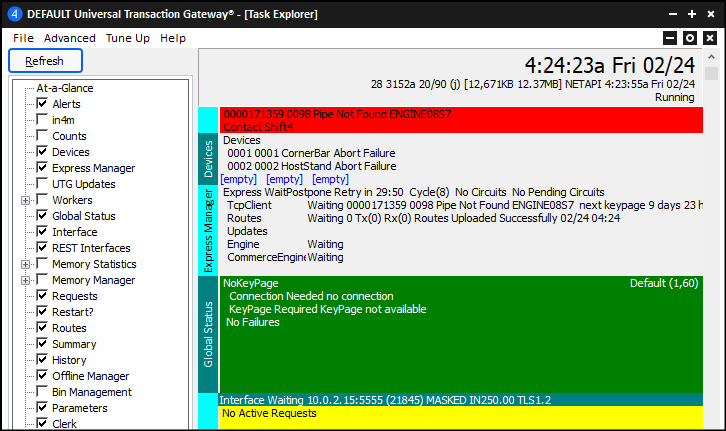Uncheck the Alerts checkbox
The image size is (726, 431).
click(42, 104)
